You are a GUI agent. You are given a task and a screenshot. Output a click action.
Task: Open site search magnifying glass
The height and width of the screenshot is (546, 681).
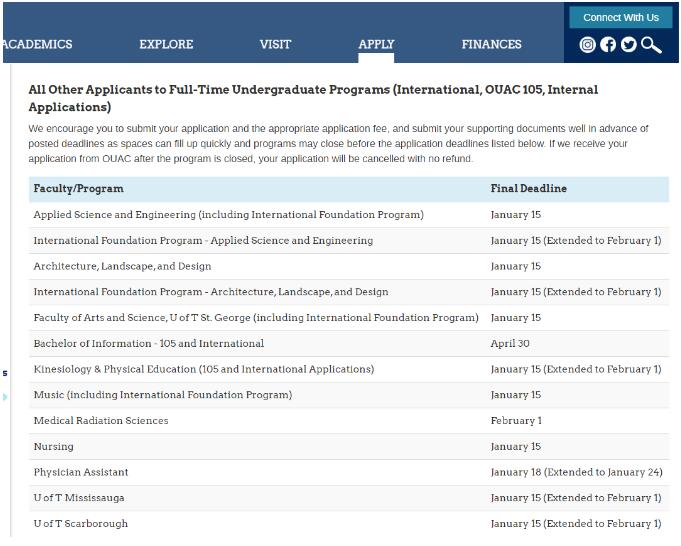pos(651,45)
